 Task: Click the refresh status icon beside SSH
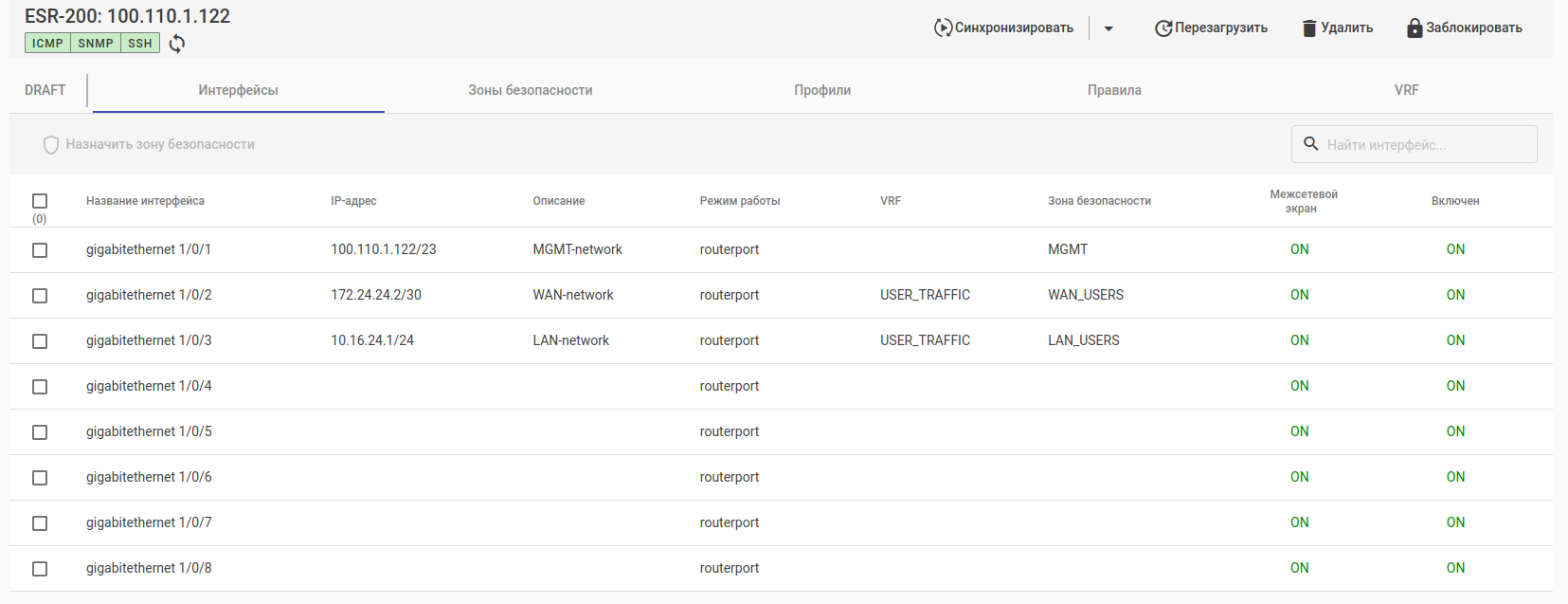click(177, 44)
